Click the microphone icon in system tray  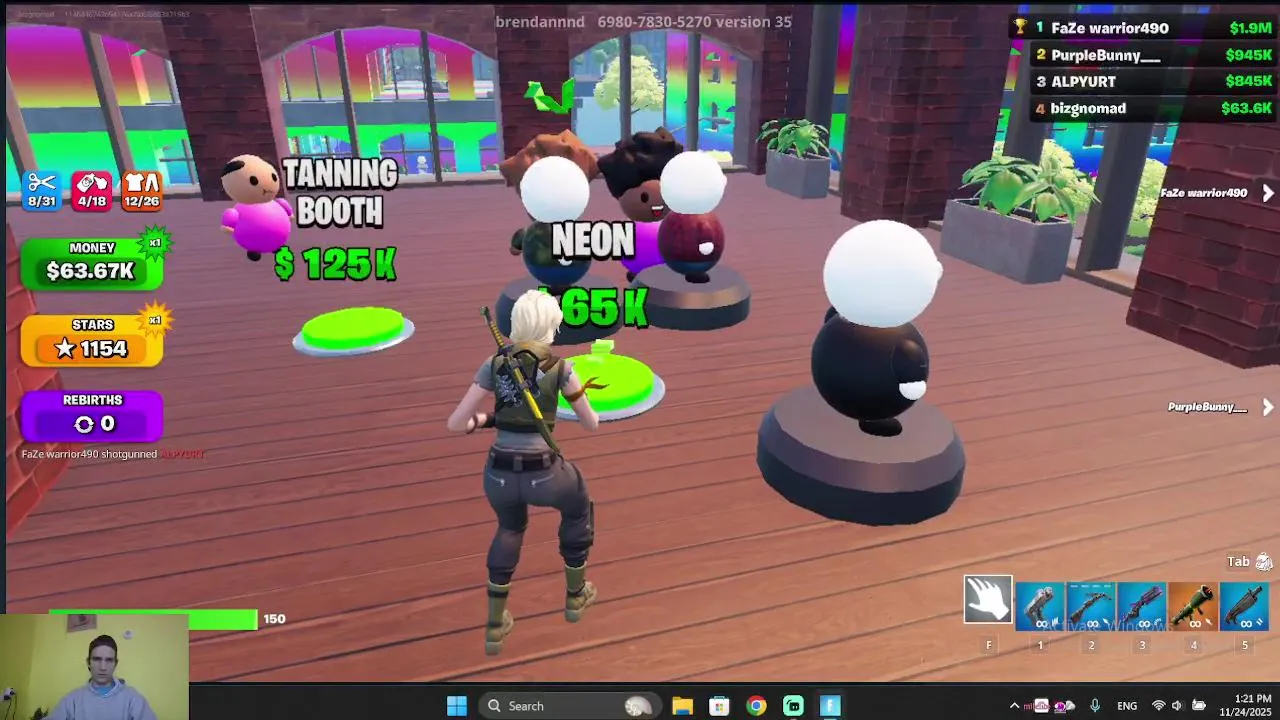click(x=1095, y=706)
